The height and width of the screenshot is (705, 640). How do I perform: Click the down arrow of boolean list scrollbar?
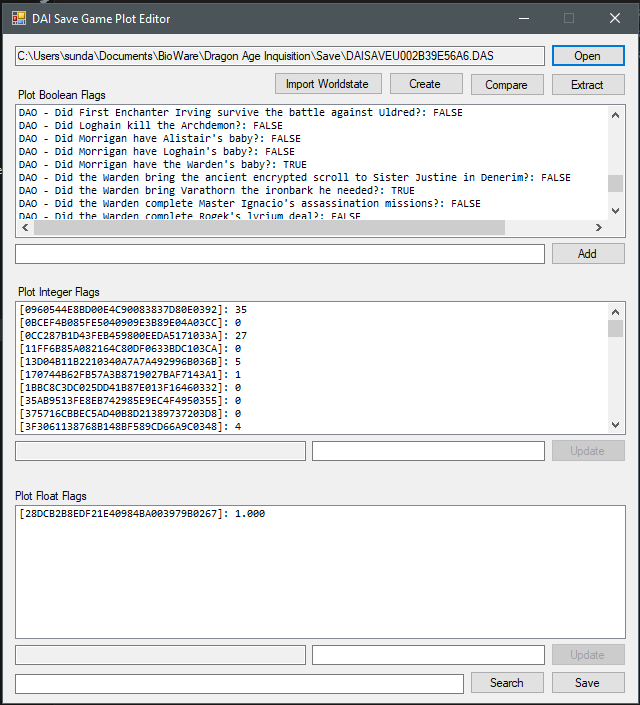(615, 211)
